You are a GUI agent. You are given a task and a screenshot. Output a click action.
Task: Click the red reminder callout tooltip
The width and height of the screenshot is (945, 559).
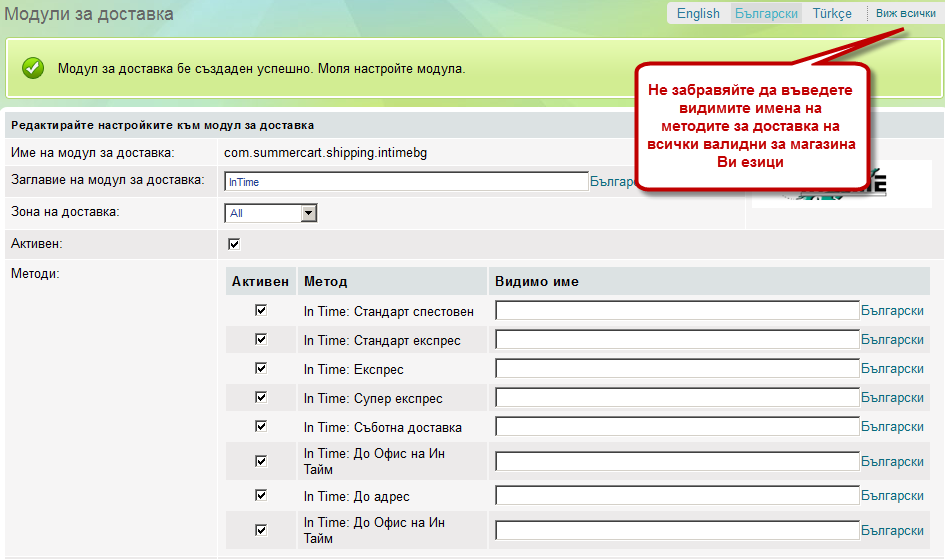pos(751,125)
